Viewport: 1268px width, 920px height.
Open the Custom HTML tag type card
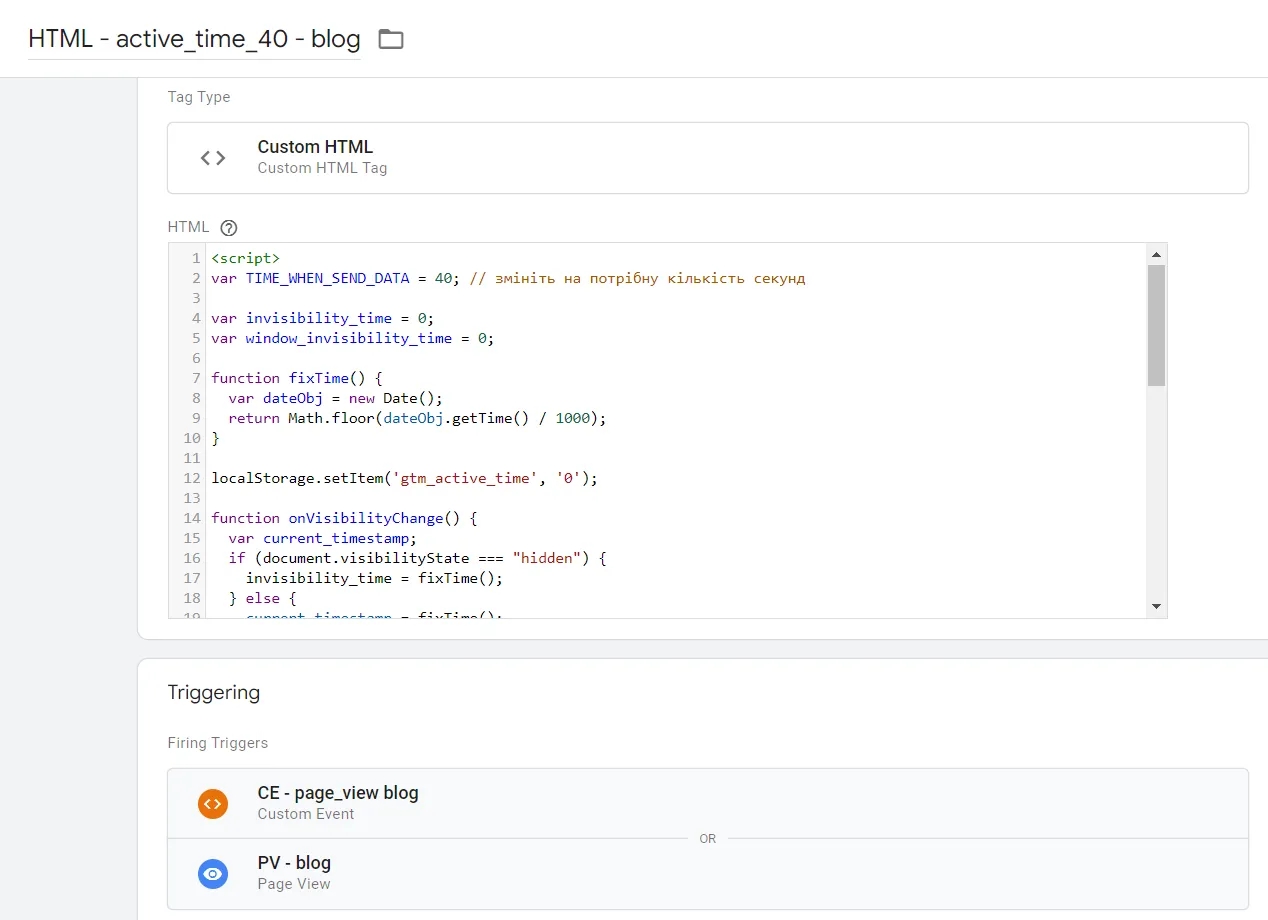pyautogui.click(x=708, y=158)
